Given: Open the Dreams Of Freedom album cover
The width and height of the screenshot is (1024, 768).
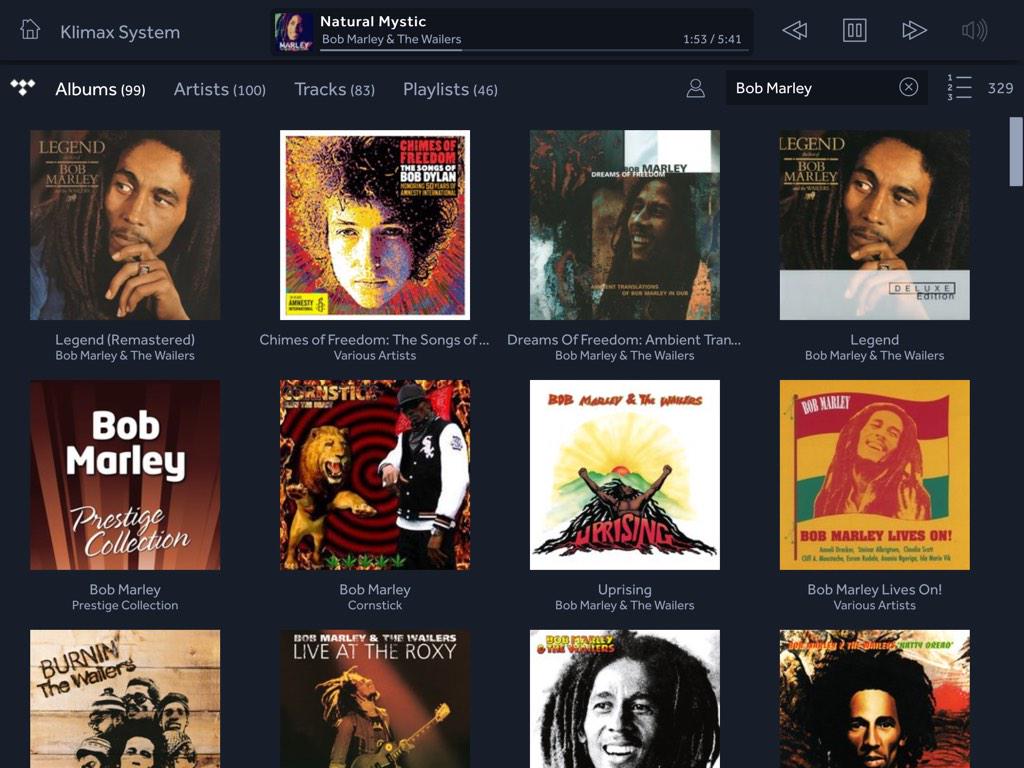Looking at the screenshot, I should click(624, 225).
